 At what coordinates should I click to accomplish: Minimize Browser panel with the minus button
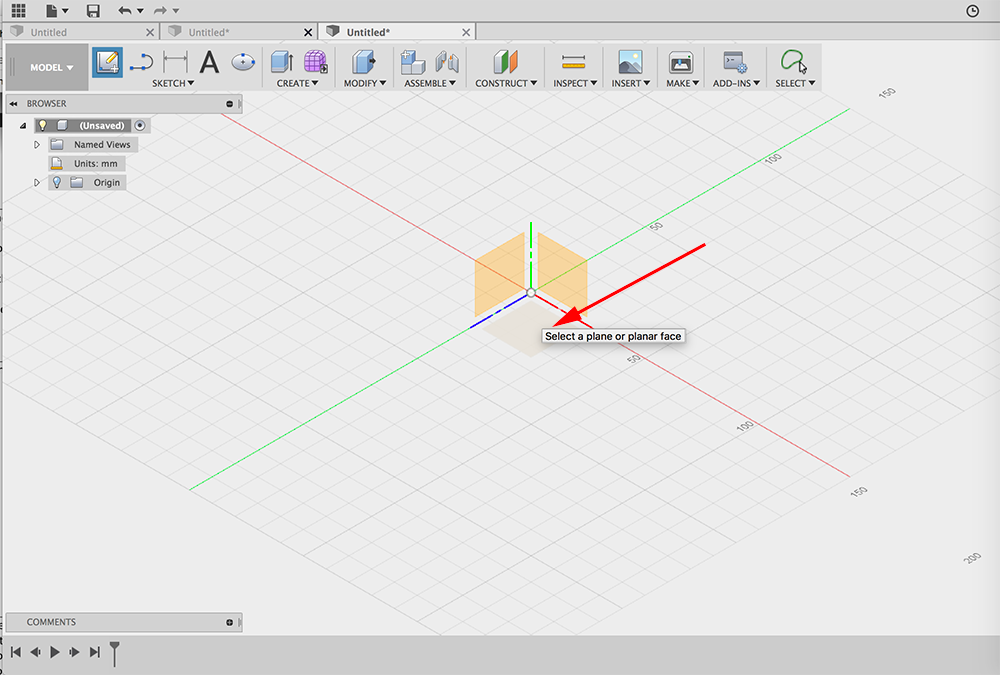click(x=230, y=103)
